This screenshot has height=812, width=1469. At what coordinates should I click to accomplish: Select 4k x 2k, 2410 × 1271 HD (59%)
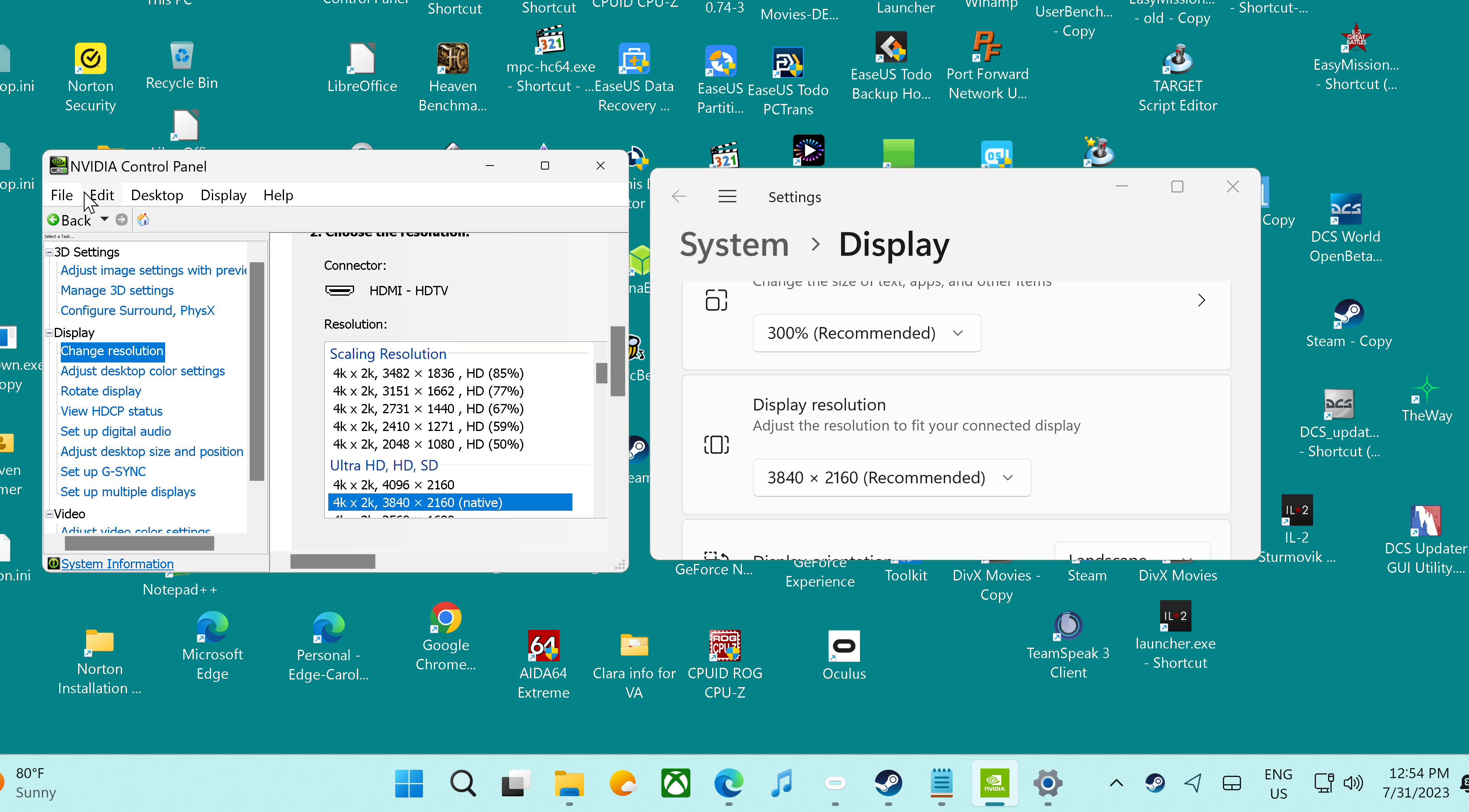coord(428,427)
